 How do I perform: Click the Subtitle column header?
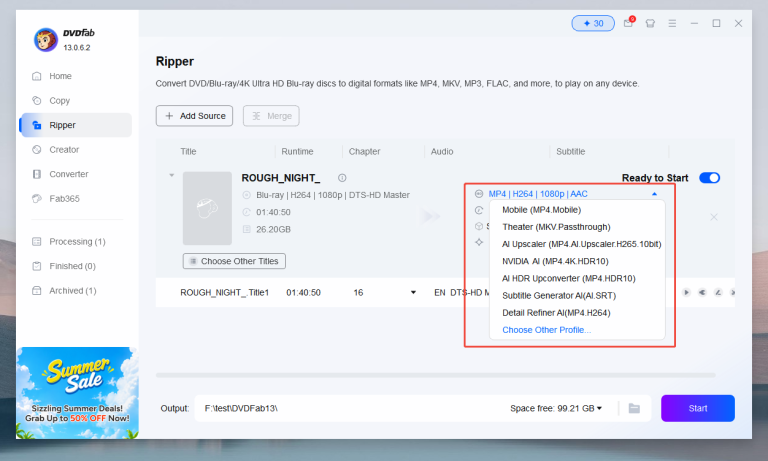(571, 151)
